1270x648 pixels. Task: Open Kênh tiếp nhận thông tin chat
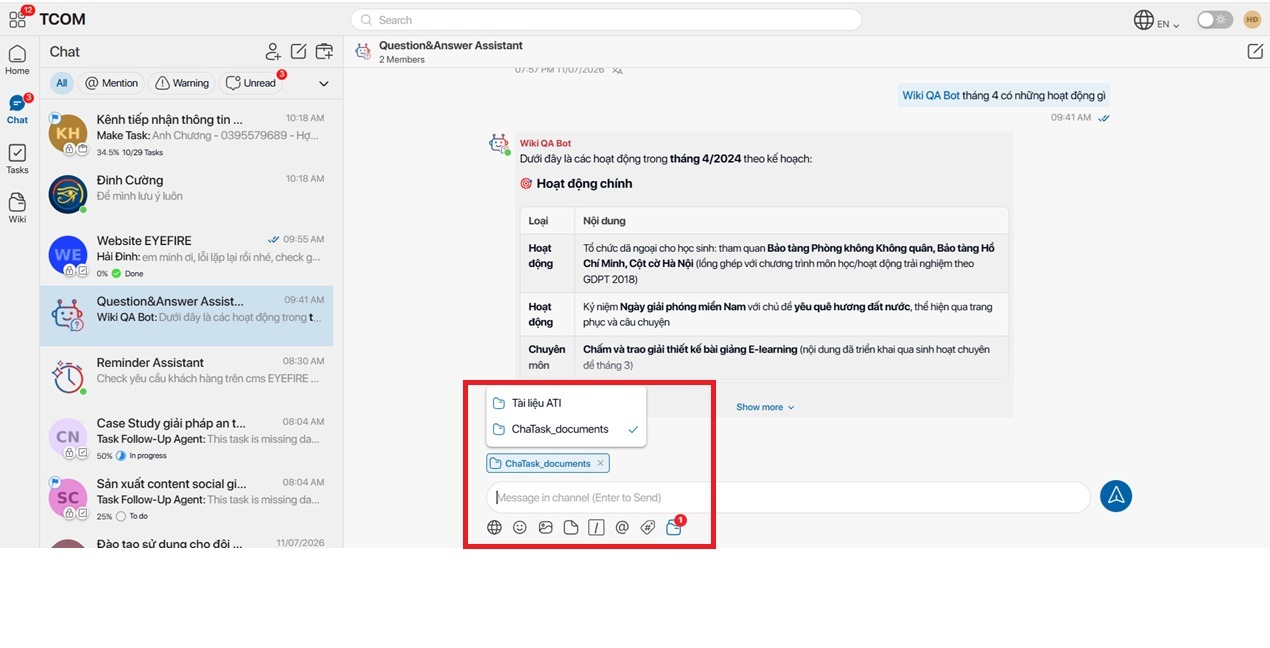(x=187, y=135)
